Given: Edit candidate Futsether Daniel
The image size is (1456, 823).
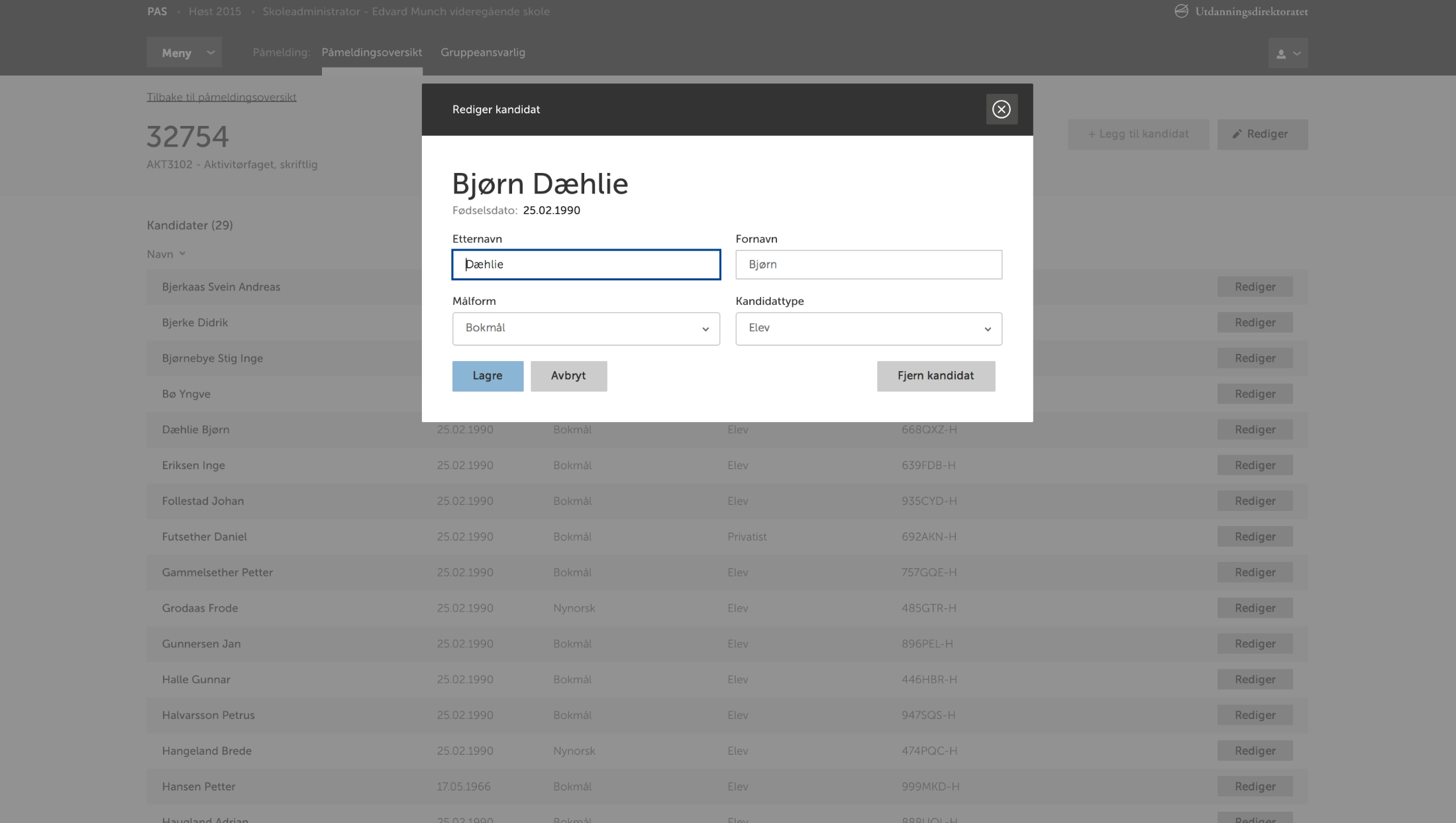Looking at the screenshot, I should (x=1255, y=537).
